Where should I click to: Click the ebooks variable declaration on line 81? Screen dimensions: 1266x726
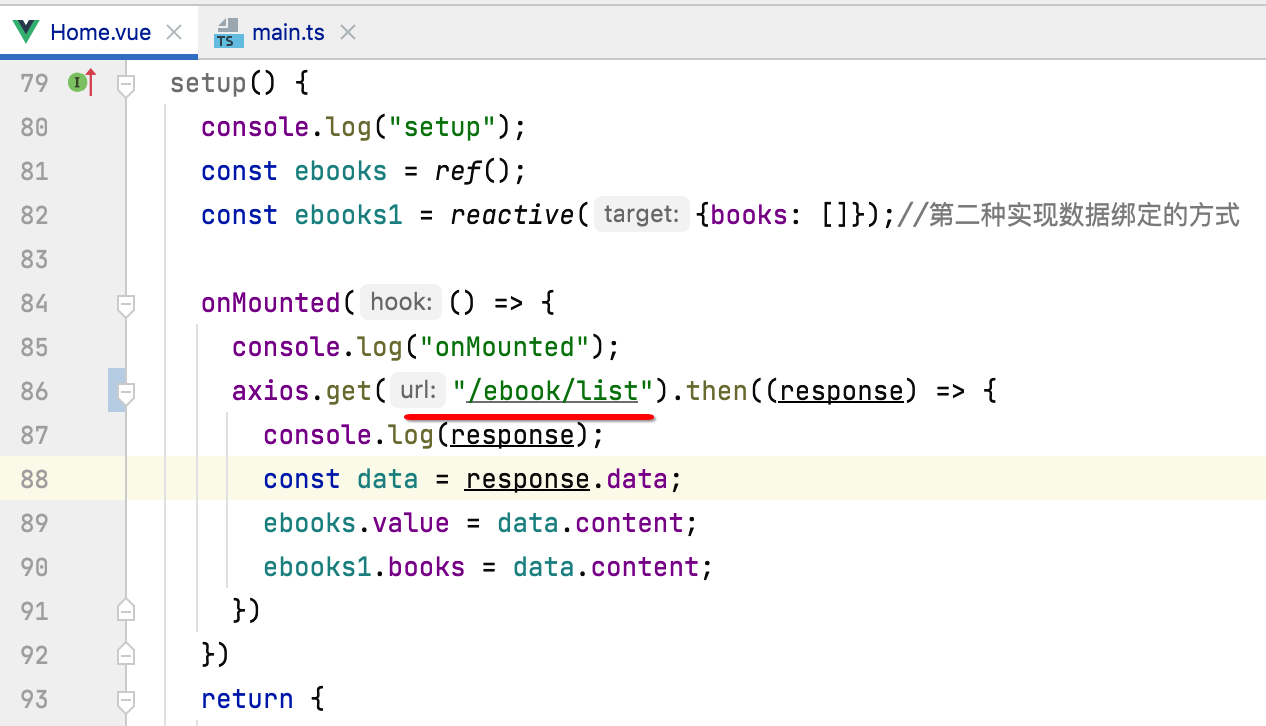coord(340,171)
